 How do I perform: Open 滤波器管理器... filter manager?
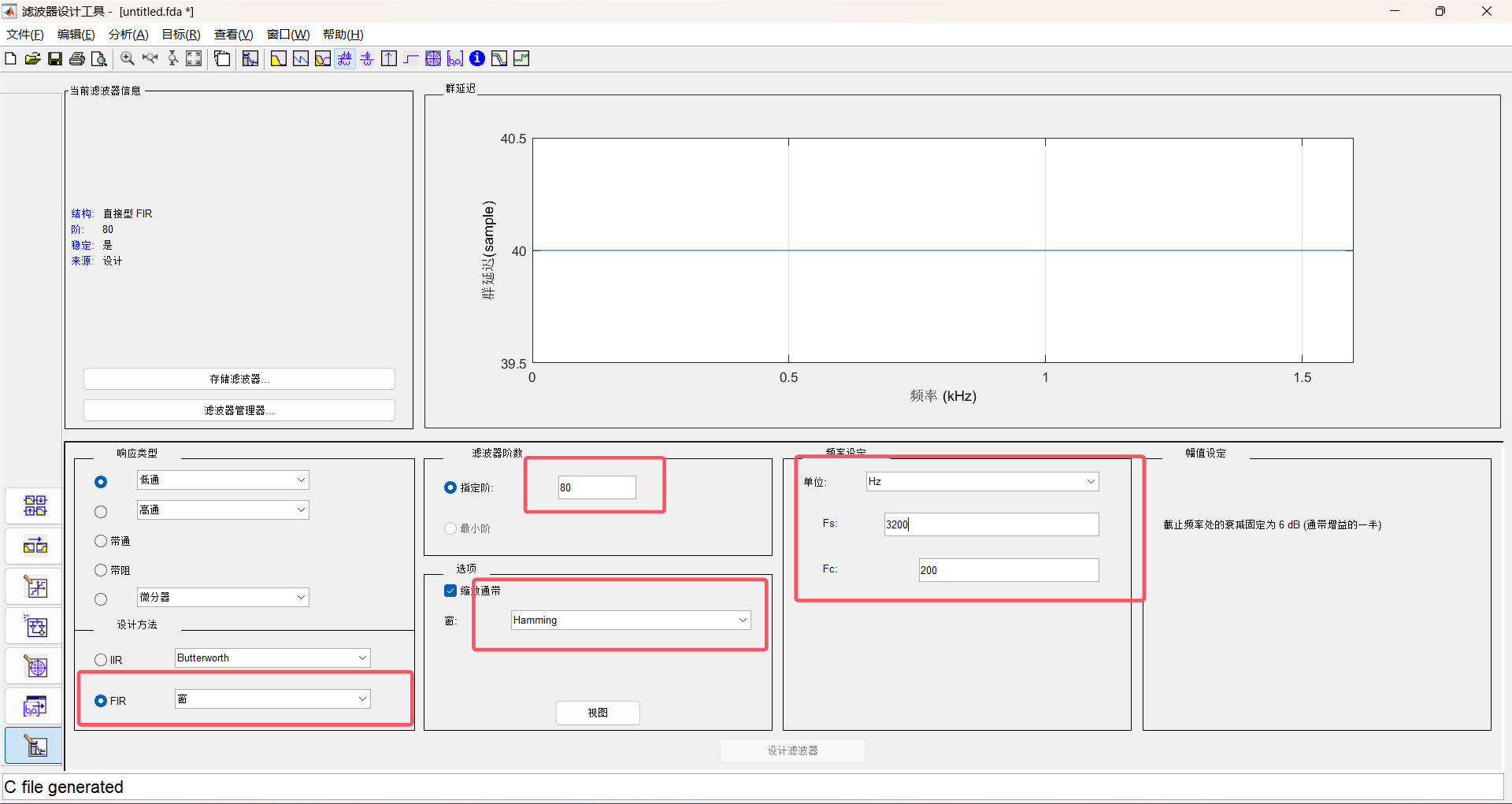[239, 410]
